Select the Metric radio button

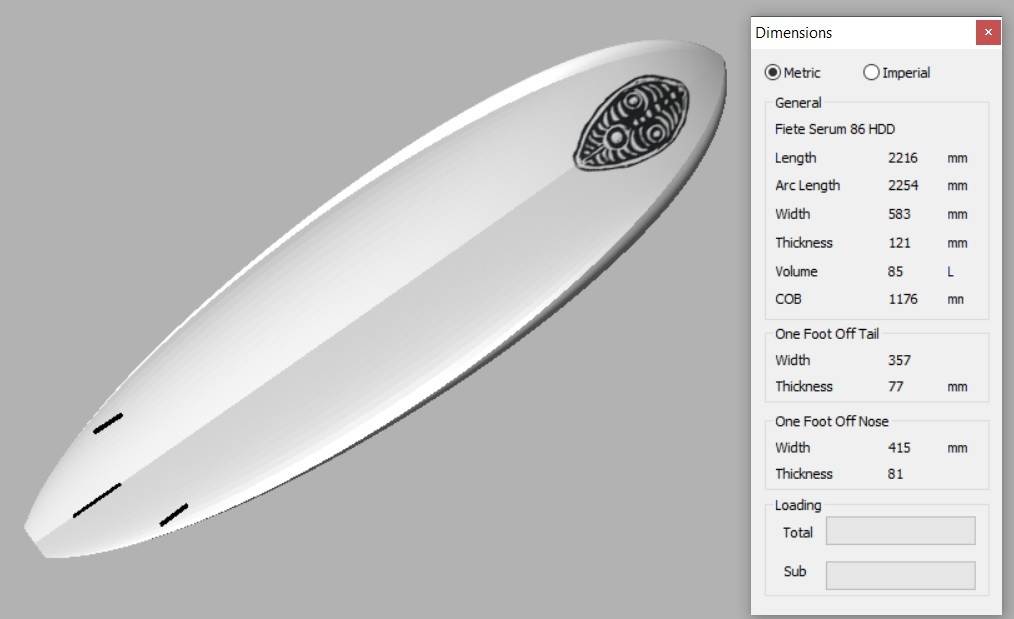tap(773, 72)
